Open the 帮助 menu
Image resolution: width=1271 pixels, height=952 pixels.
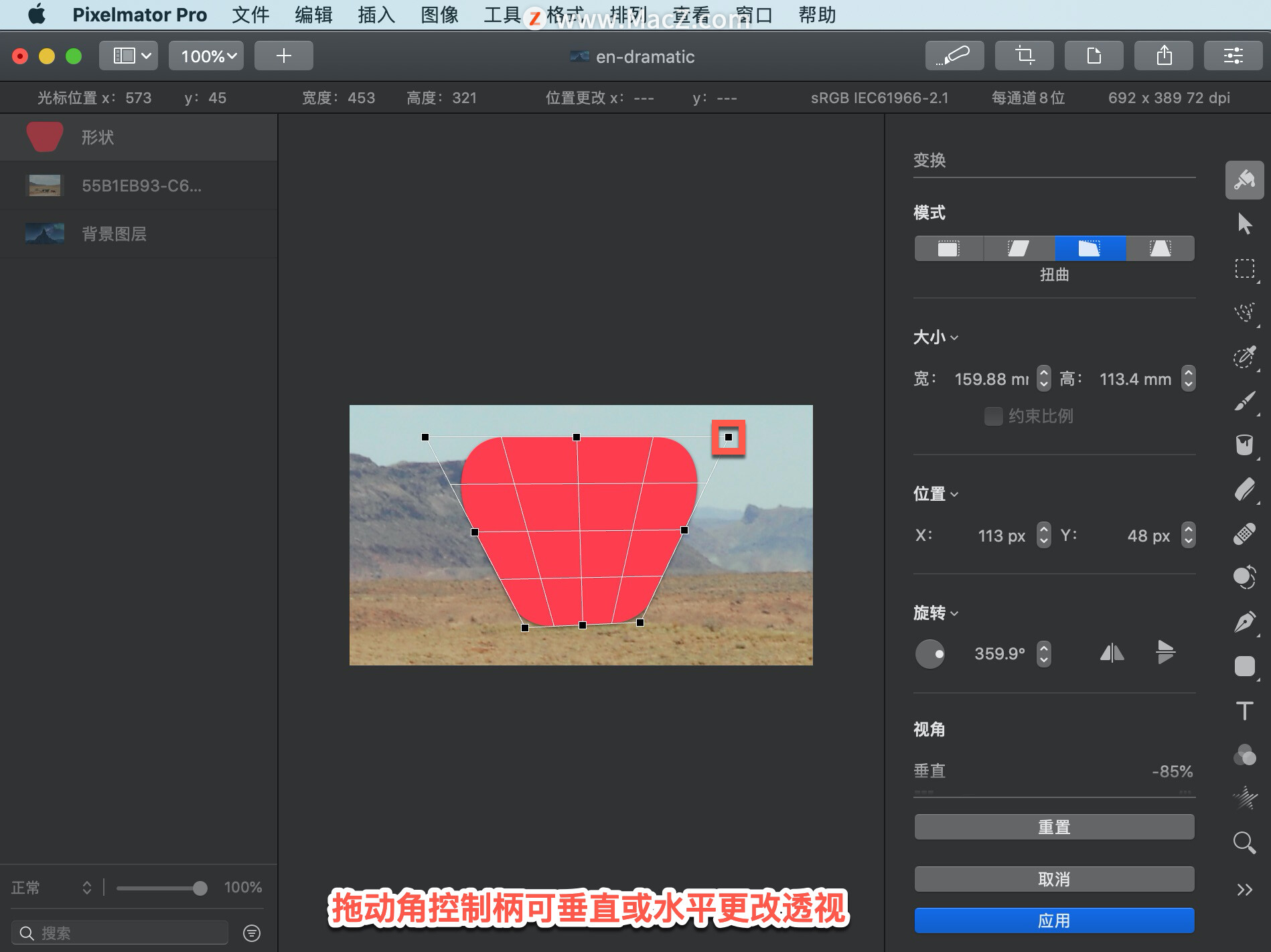(816, 15)
